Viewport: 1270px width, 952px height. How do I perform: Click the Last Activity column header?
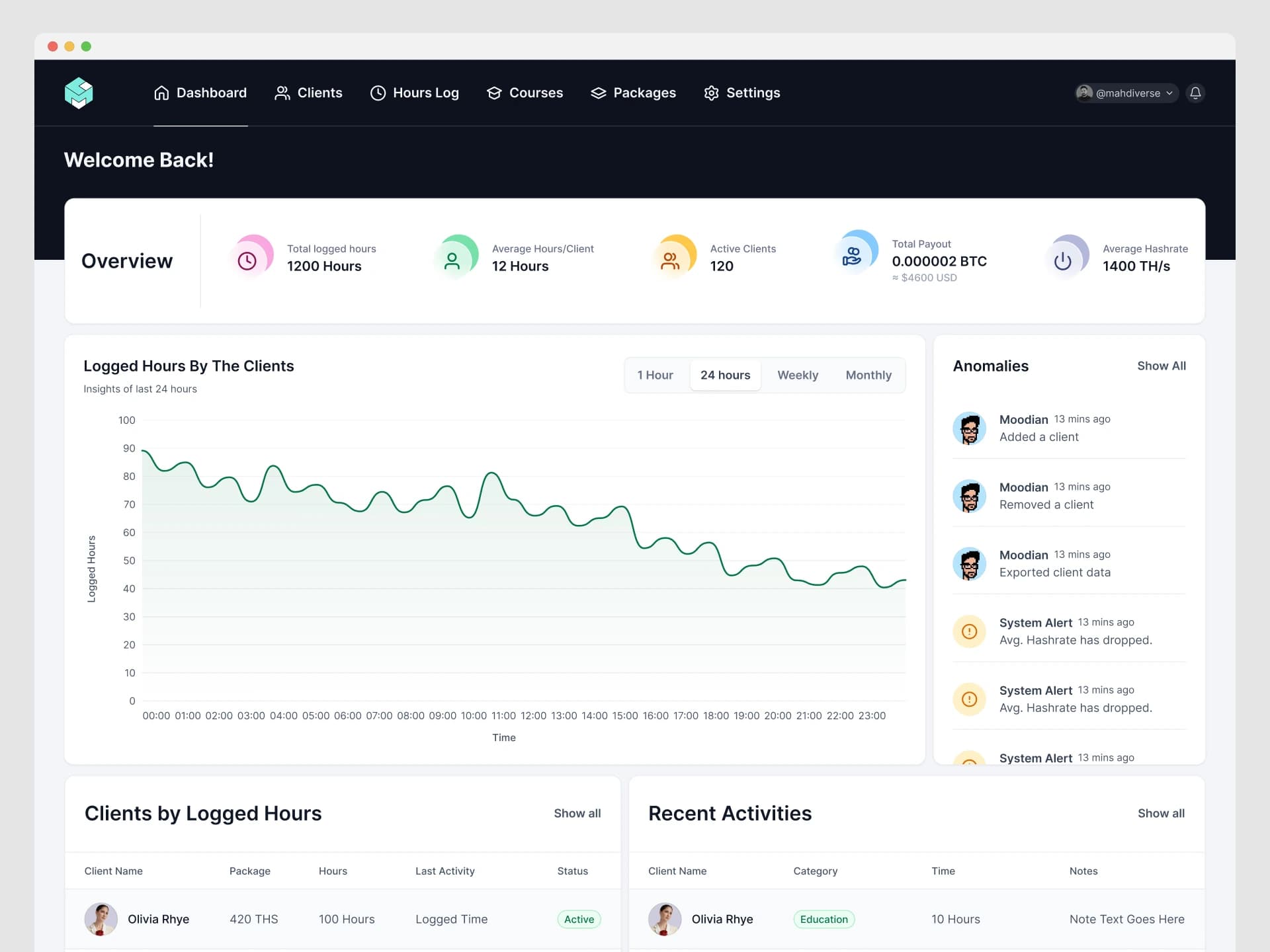[x=445, y=871]
